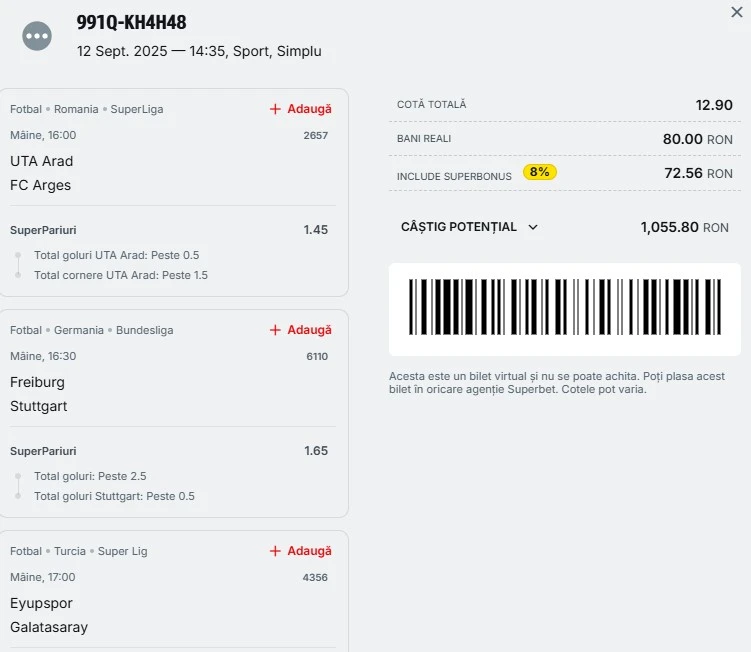751x652 pixels.
Task: Open the Fotbal Germania Bundesliga breadcrumb
Action: [91, 330]
